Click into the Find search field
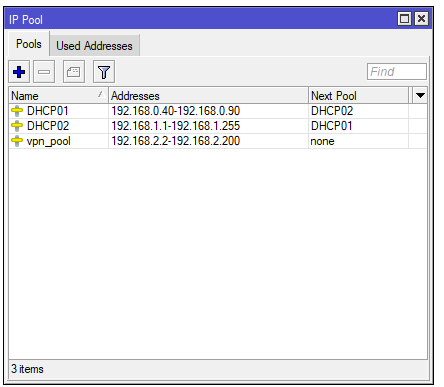This screenshot has width=444, height=387. pos(397,72)
